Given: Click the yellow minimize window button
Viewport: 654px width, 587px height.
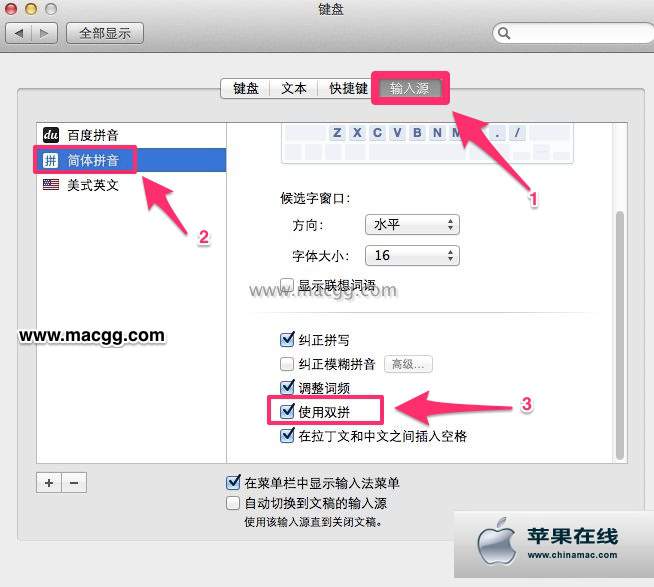Looking at the screenshot, I should tap(31, 8).
